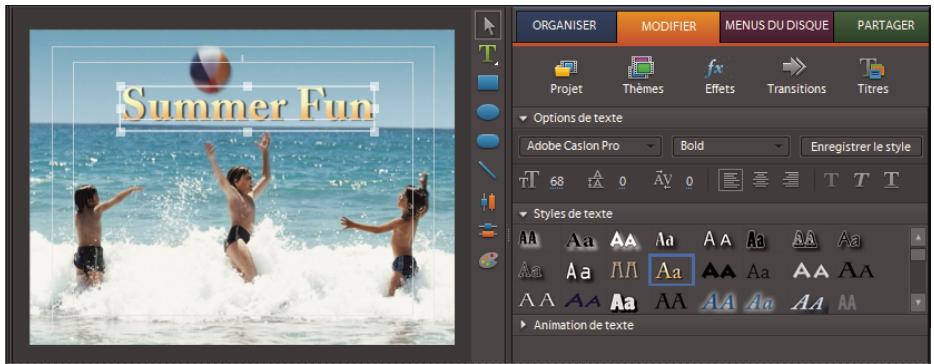Toggle italic text style T
This screenshot has height=364, width=934.
tap(861, 181)
